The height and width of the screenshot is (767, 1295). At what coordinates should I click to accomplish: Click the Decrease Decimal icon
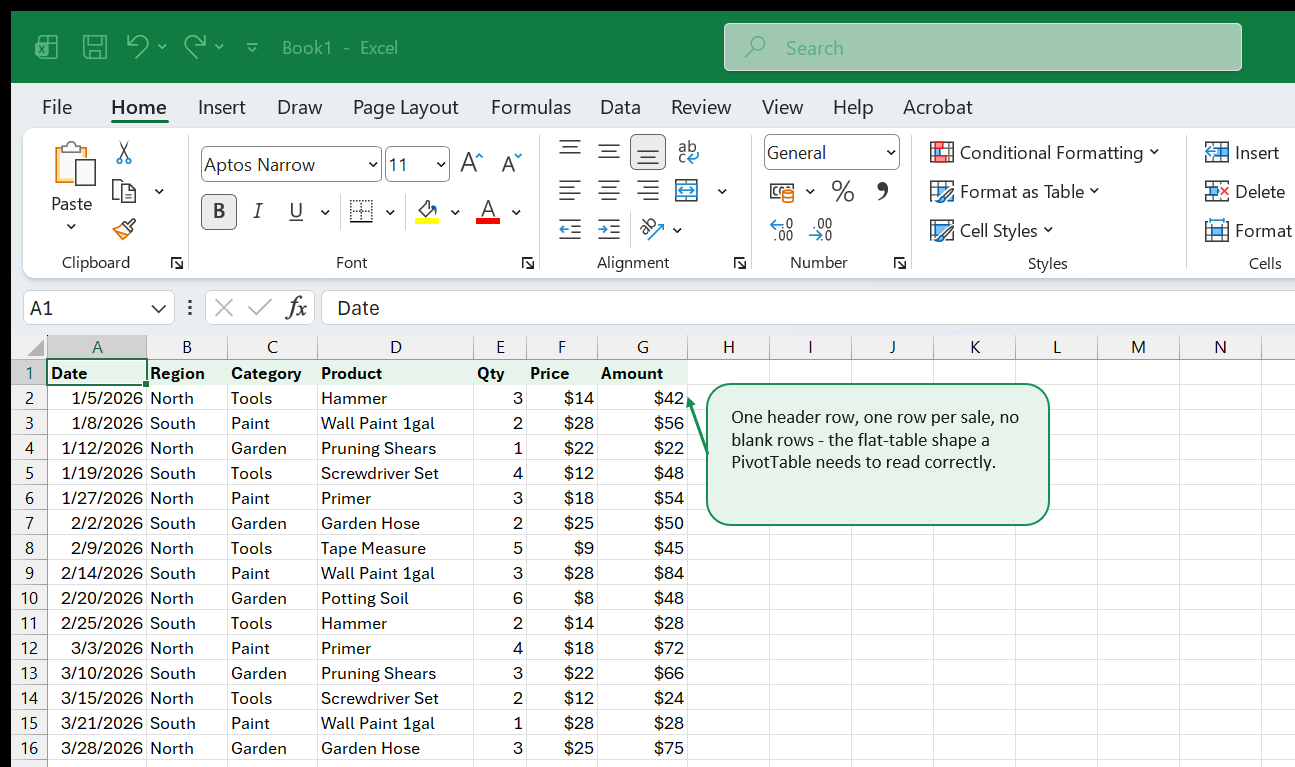(821, 230)
